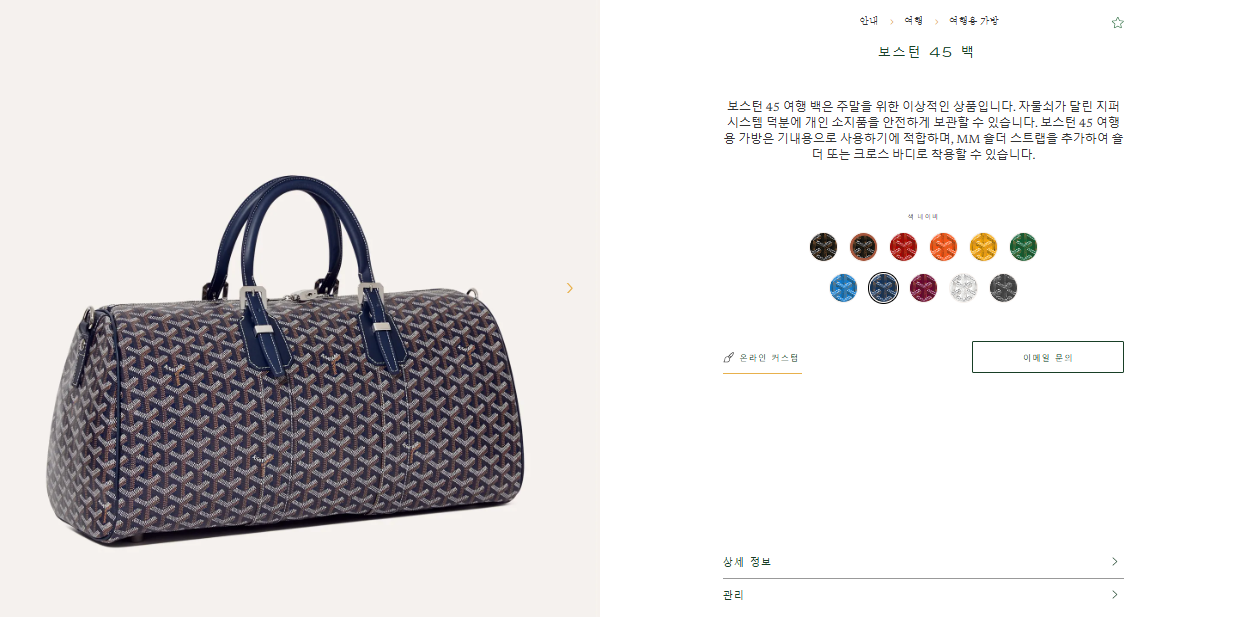
Task: Pick the sky blue color swatch
Action: point(843,288)
